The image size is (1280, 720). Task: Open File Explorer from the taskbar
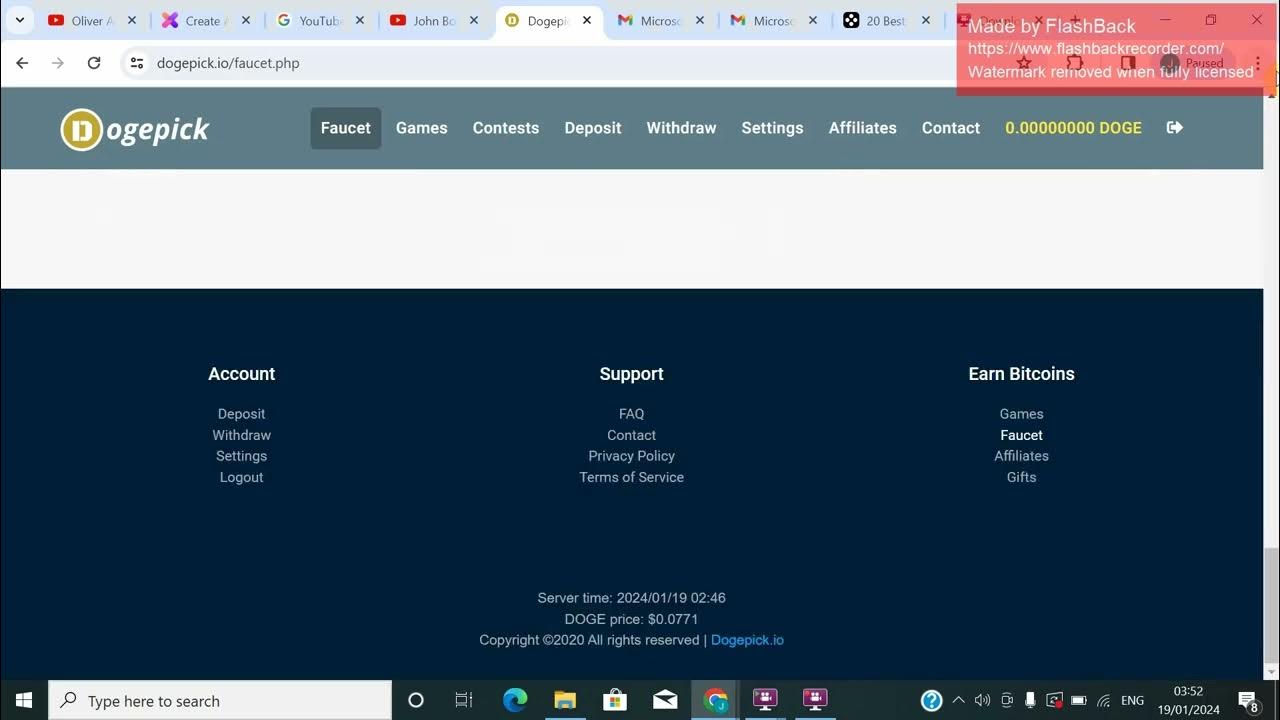tap(565, 700)
